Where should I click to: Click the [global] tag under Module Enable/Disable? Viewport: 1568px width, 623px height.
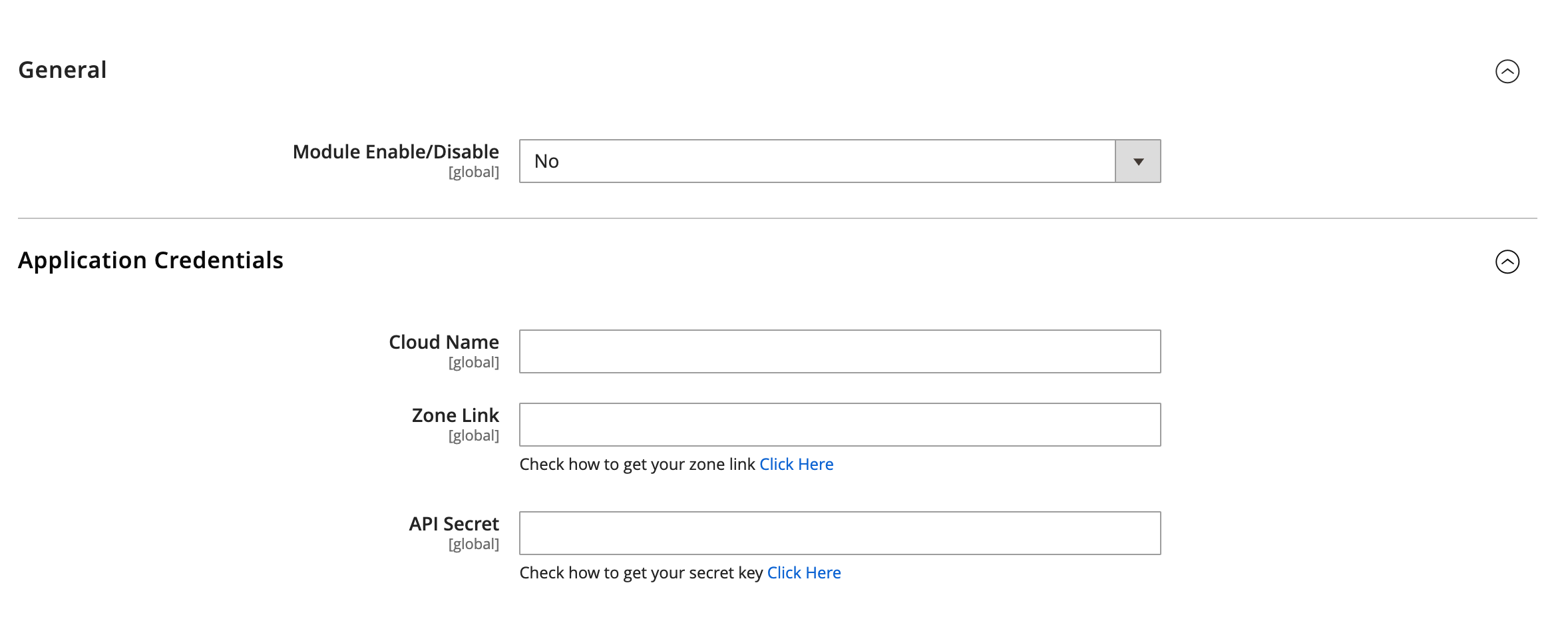pos(473,172)
